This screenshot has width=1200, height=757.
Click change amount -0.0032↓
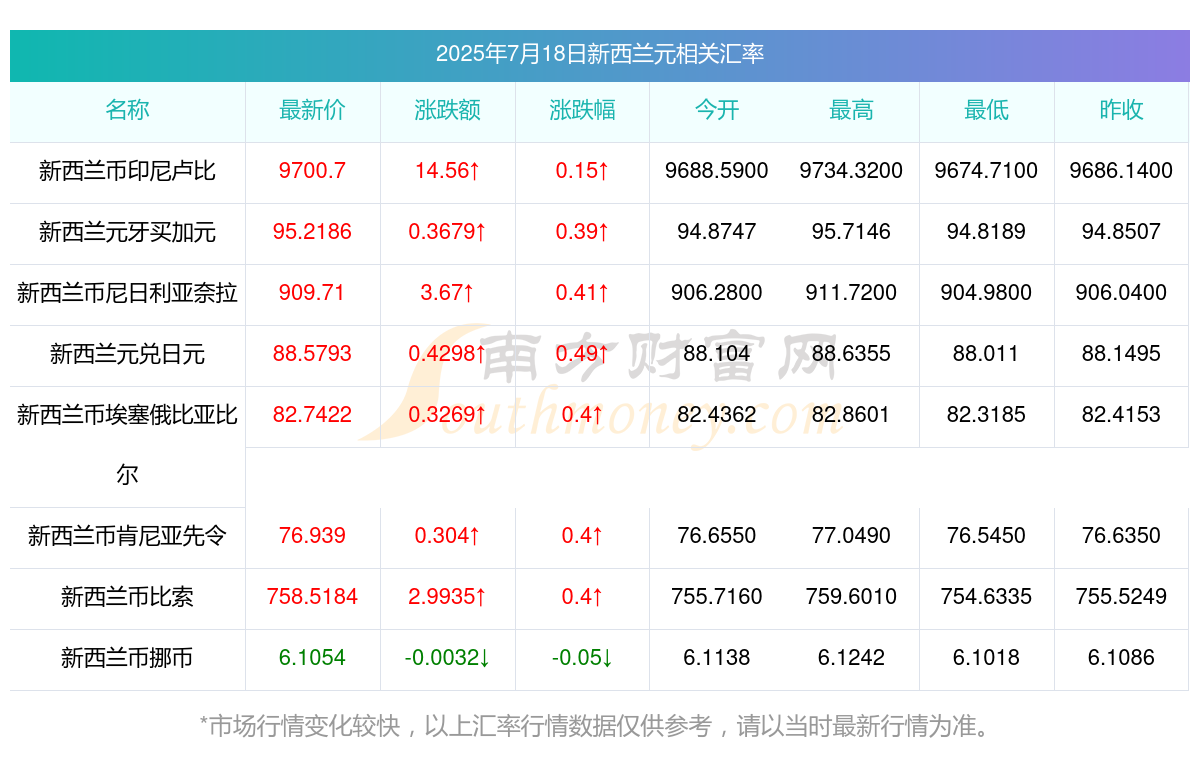tap(447, 658)
